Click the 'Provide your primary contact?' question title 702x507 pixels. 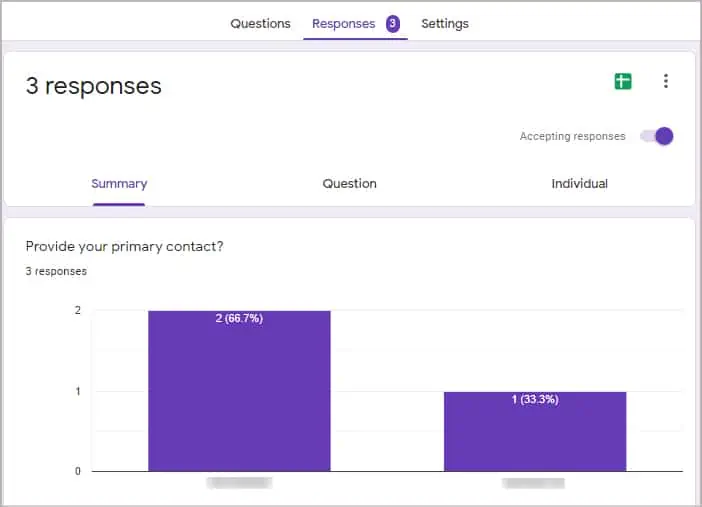[x=124, y=246]
